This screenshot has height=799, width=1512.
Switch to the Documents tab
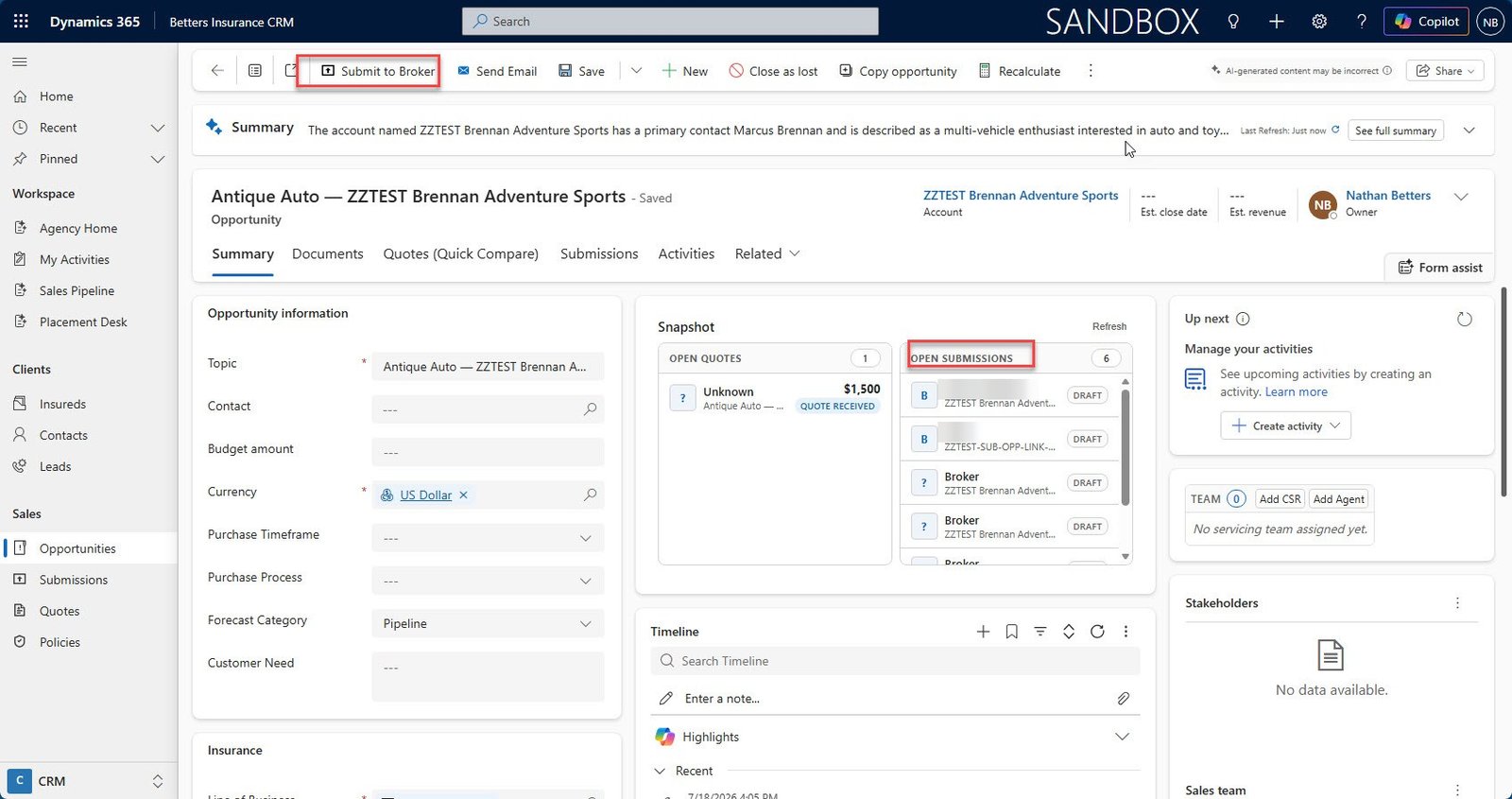(327, 253)
